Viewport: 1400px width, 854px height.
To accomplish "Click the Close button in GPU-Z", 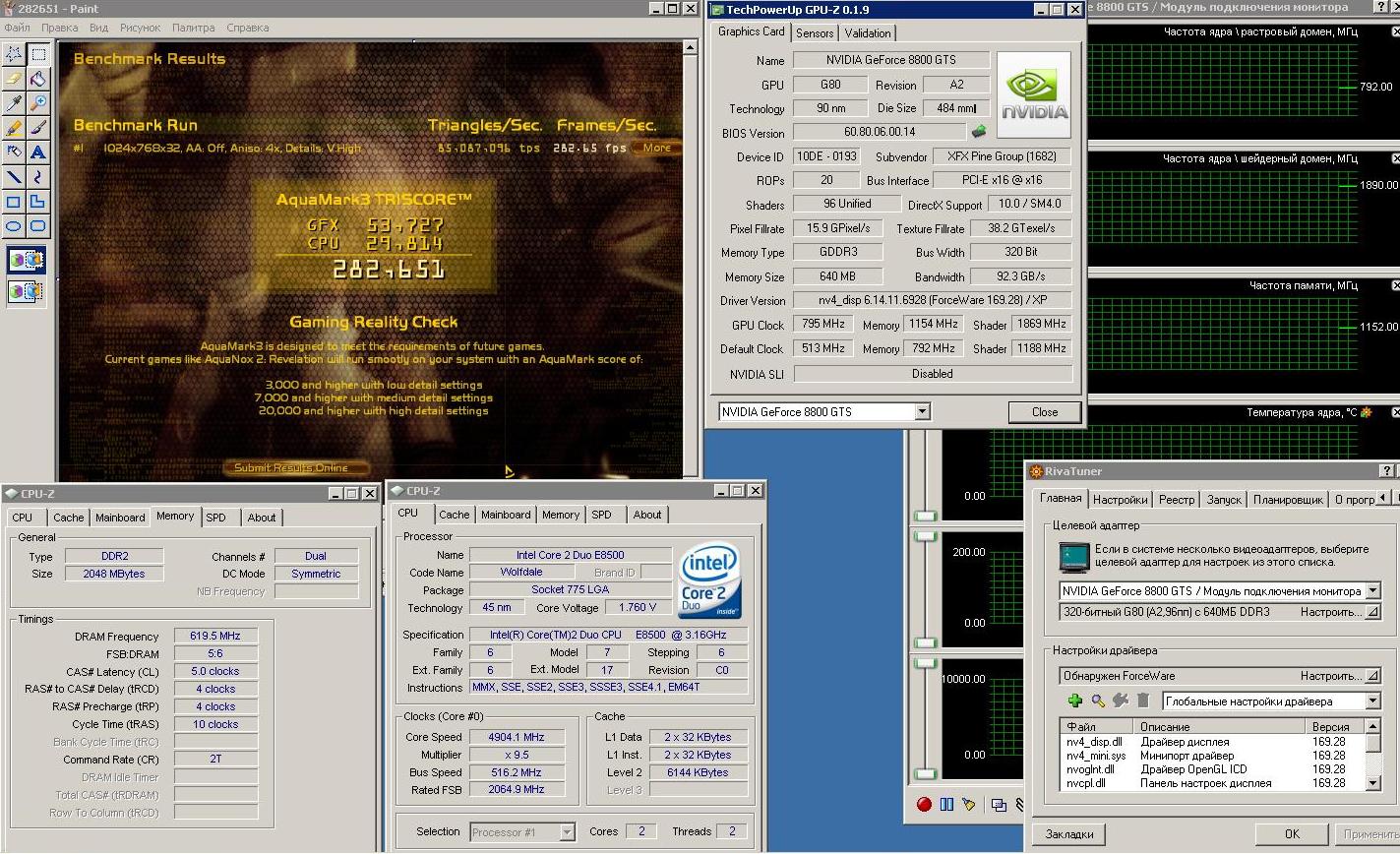I will point(1045,412).
